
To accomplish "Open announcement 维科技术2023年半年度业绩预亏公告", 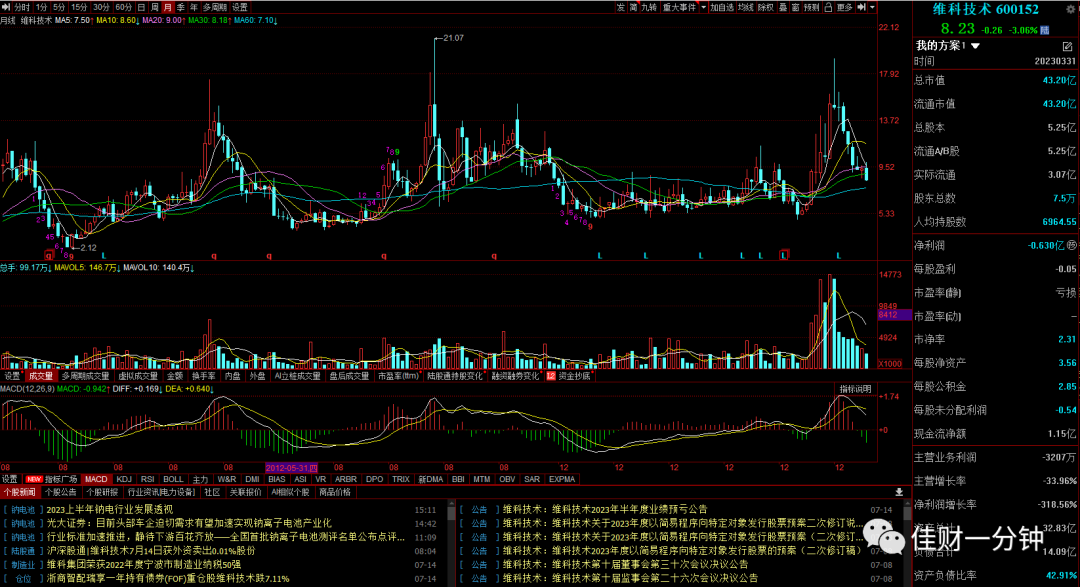I will [605, 509].
